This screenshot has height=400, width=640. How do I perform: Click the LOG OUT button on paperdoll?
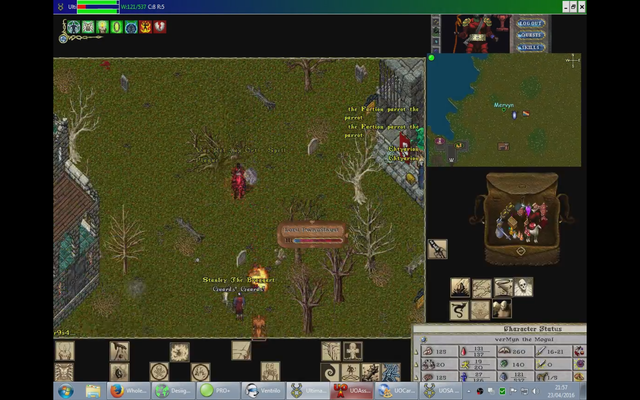click(531, 23)
